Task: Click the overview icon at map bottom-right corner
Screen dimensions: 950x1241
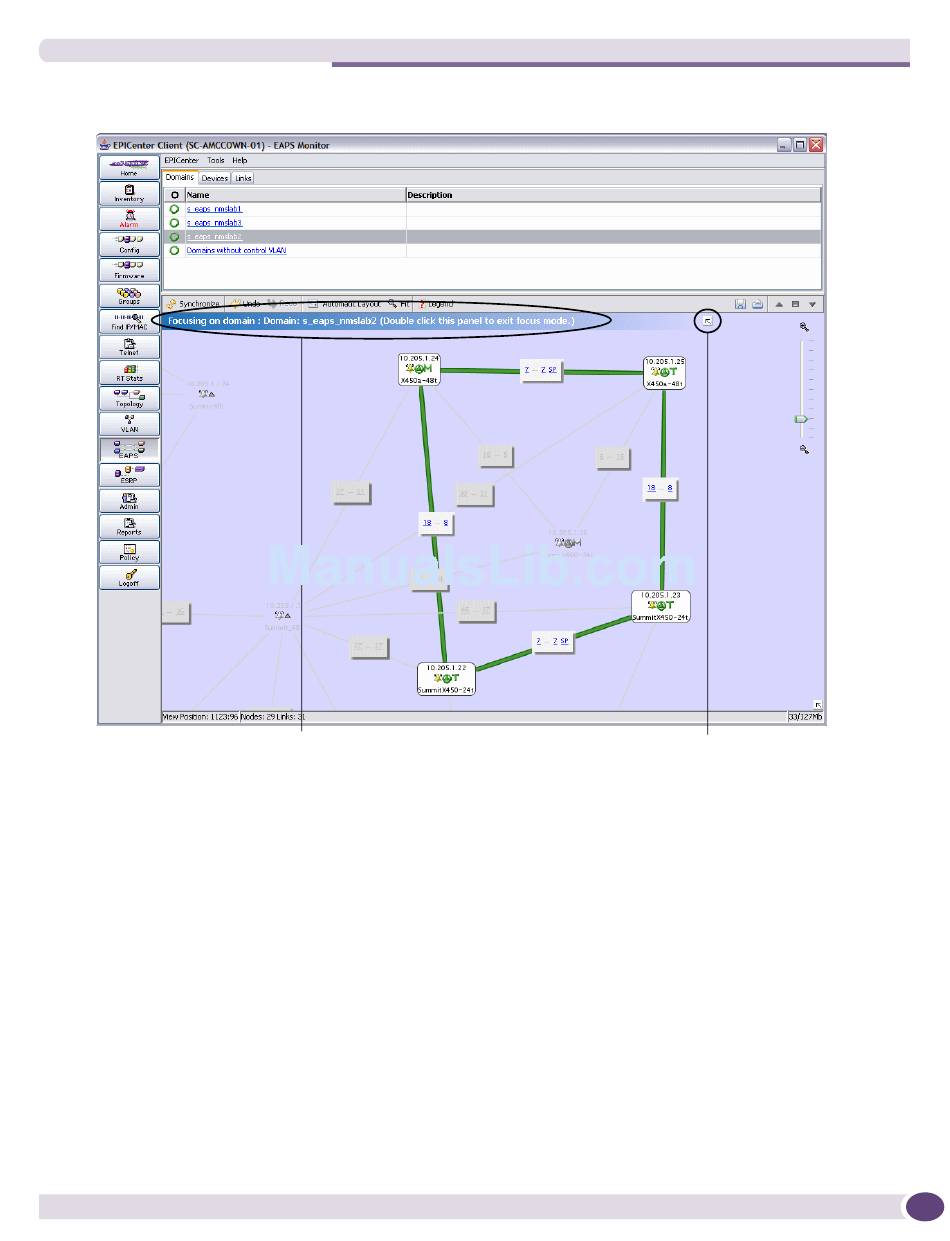Action: pyautogui.click(x=818, y=704)
